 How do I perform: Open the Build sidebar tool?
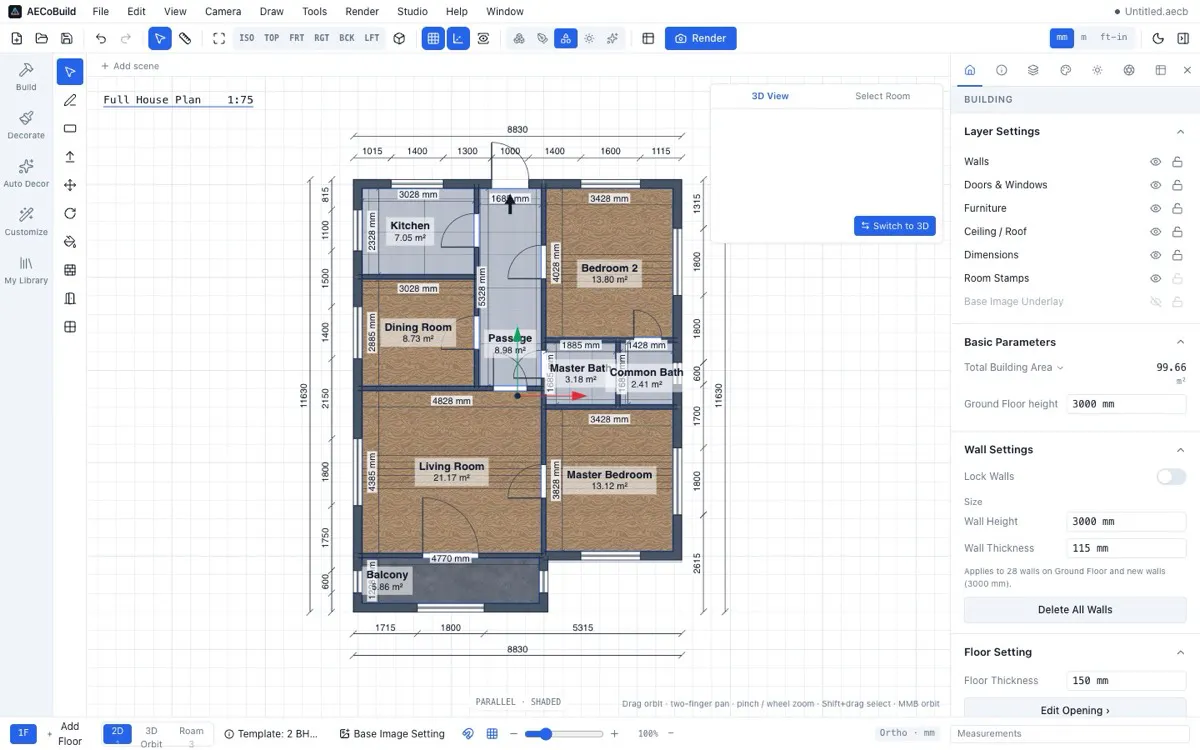click(26, 76)
